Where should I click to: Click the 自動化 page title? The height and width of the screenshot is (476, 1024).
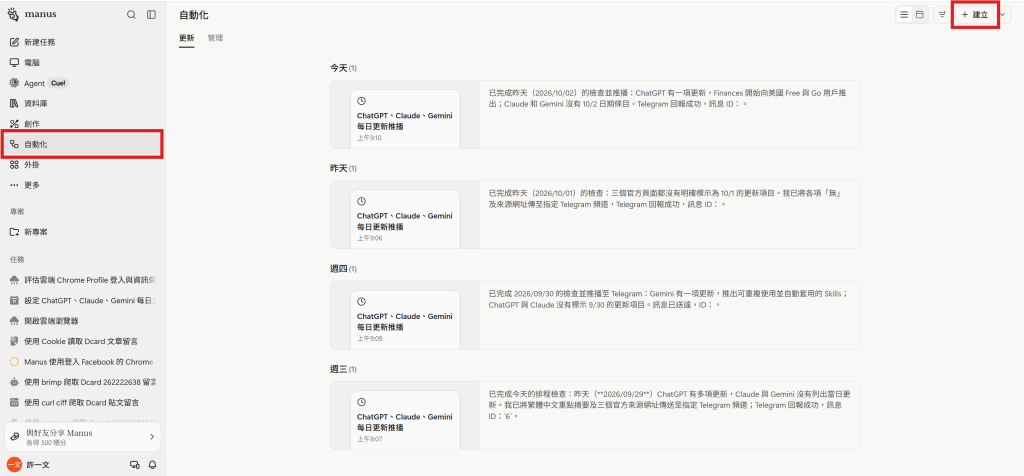click(x=193, y=14)
